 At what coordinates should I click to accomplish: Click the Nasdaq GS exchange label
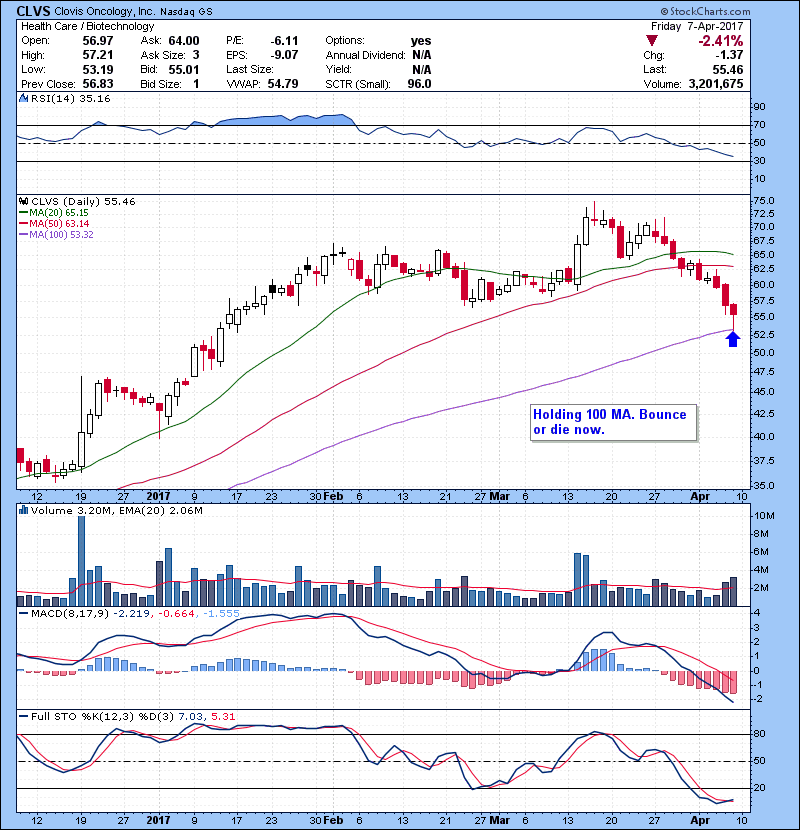(x=186, y=12)
